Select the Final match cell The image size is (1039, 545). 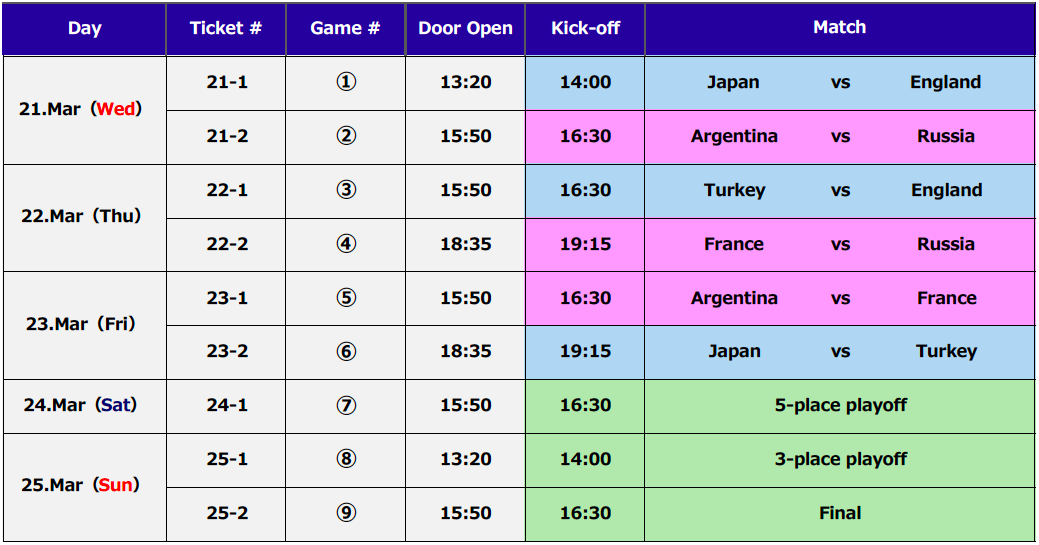[x=840, y=514]
